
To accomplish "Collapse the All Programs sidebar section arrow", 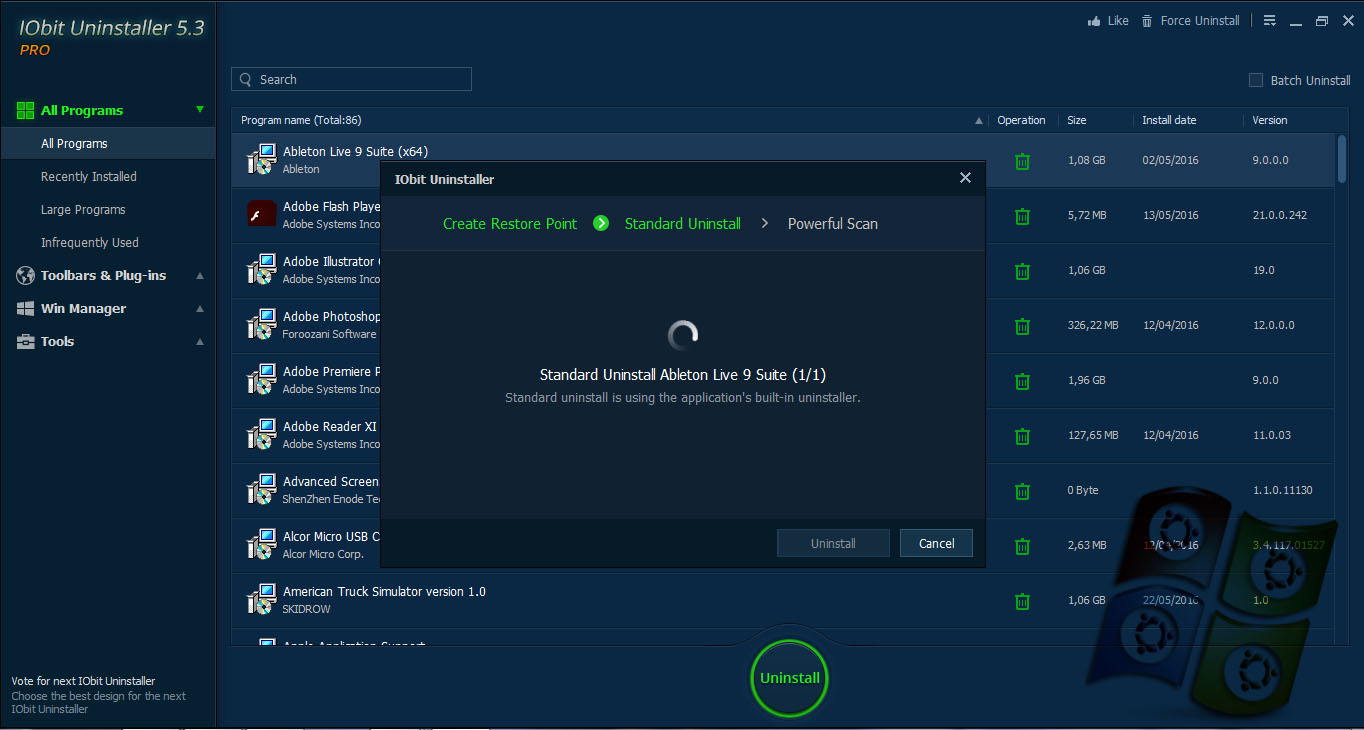I will point(200,110).
